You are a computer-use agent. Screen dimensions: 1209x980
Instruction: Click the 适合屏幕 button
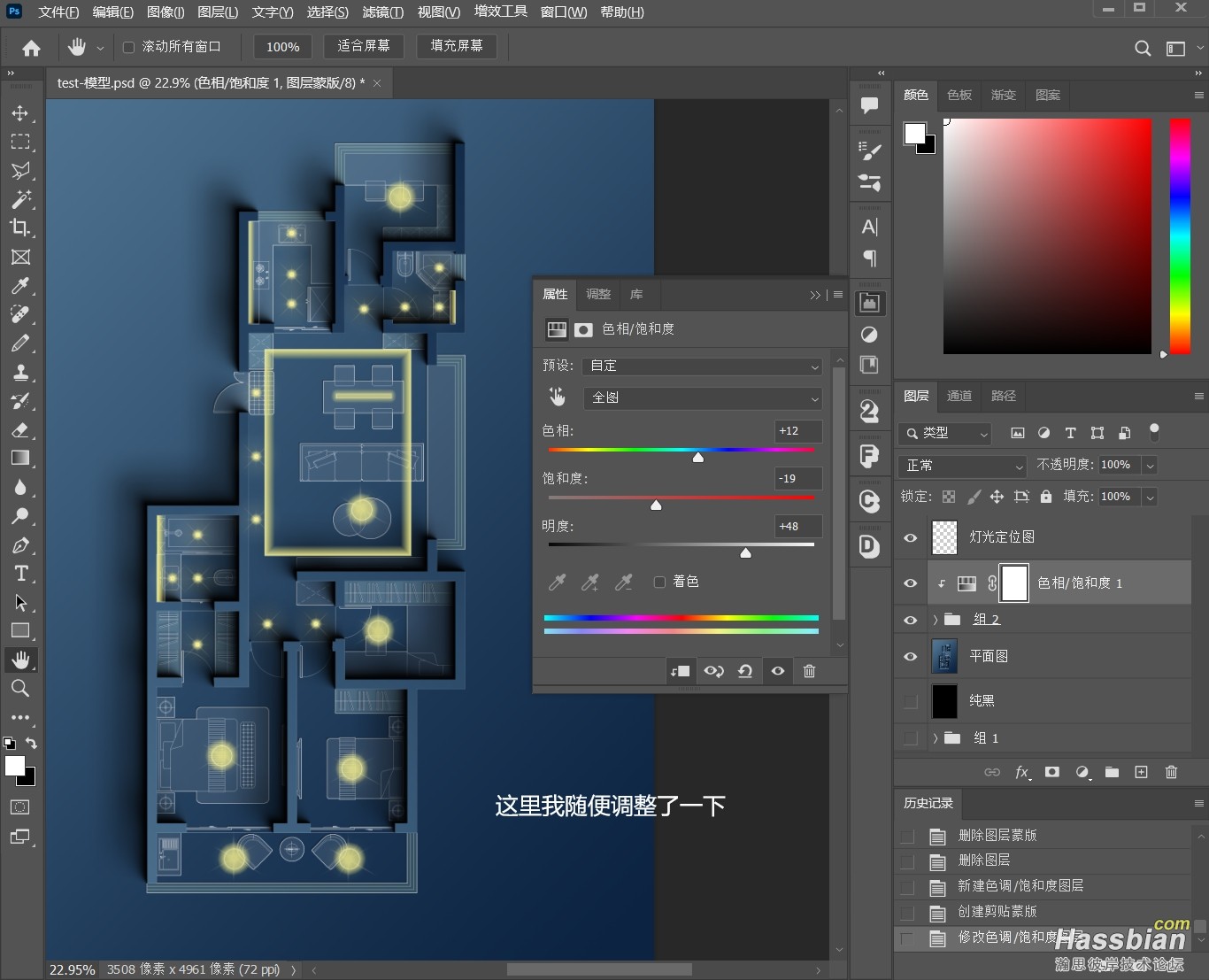coord(364,46)
